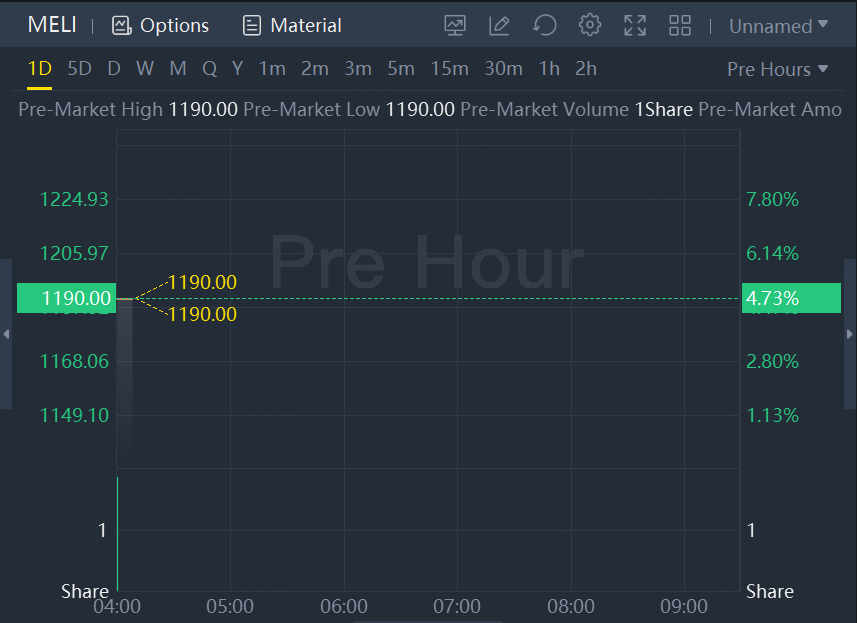Choose the 1h interval tab
The image size is (857, 623).
(549, 69)
